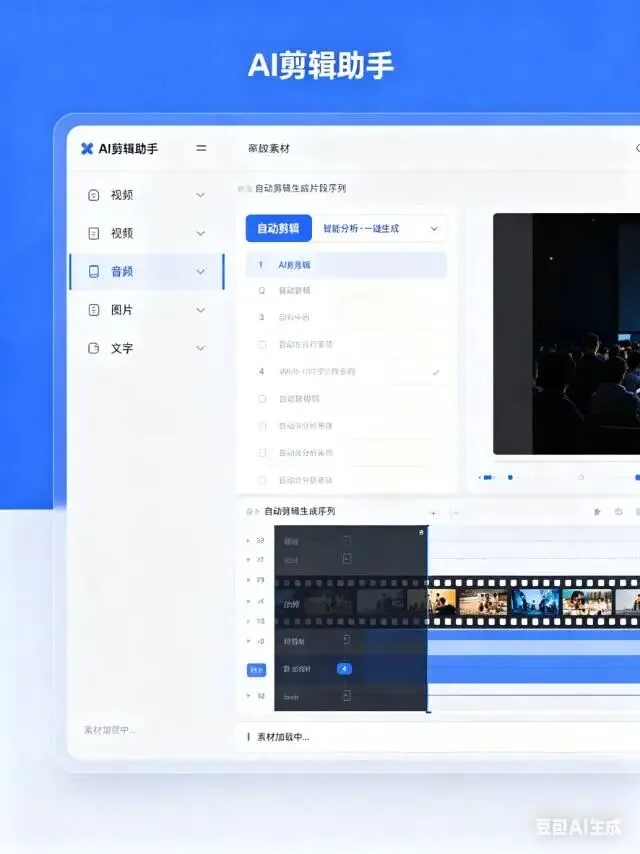Select list row numbered 3
Viewport: 640px width, 854px height.
(x=346, y=317)
